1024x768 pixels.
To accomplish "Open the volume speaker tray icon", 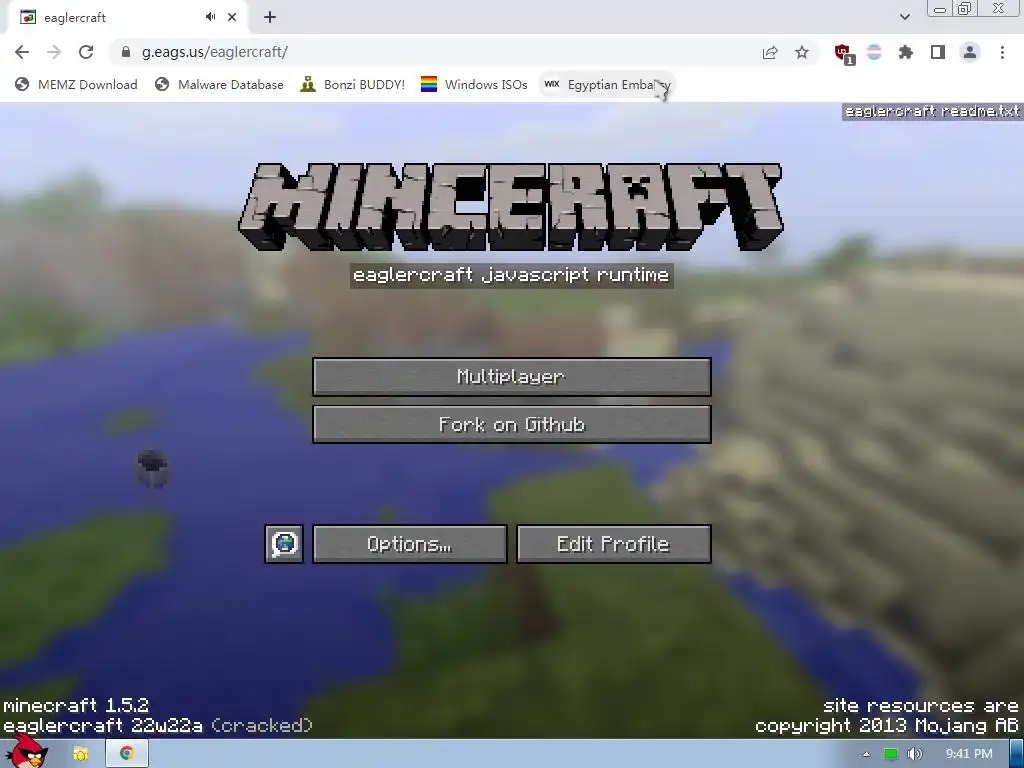I will pos(915,754).
